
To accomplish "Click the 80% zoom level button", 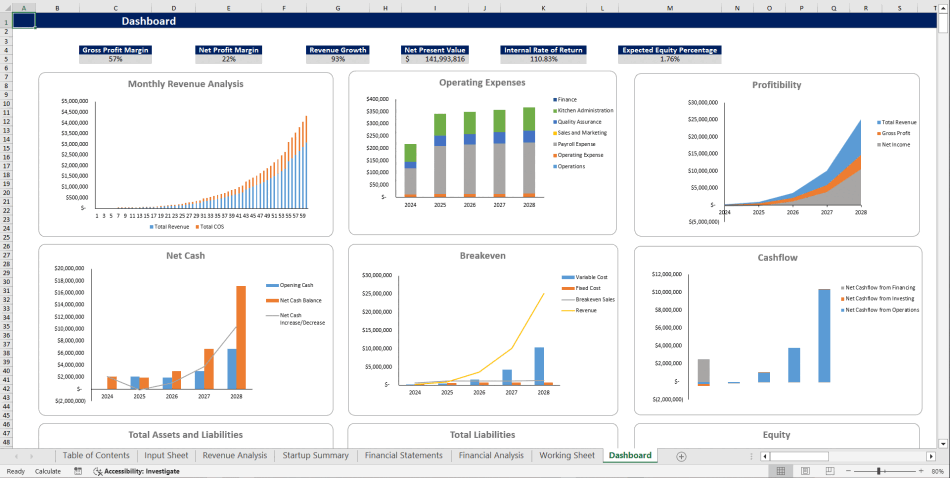I will pos(936,471).
